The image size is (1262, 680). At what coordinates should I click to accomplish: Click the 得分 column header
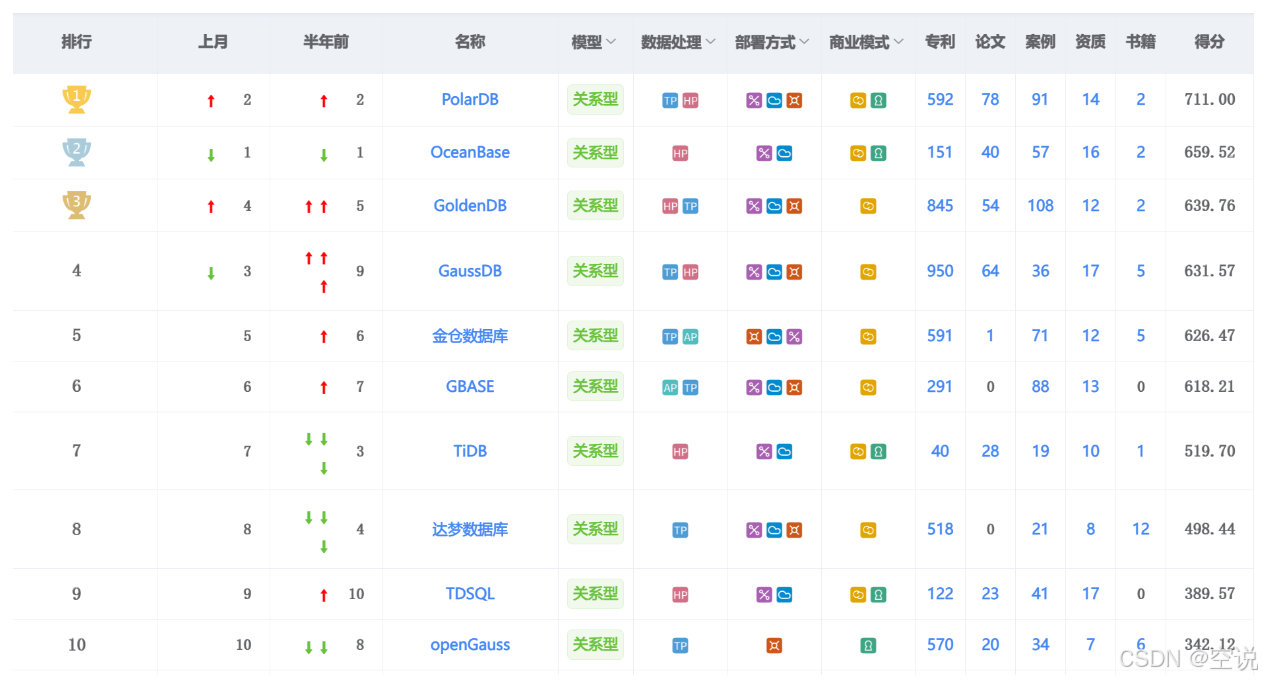pyautogui.click(x=1209, y=42)
